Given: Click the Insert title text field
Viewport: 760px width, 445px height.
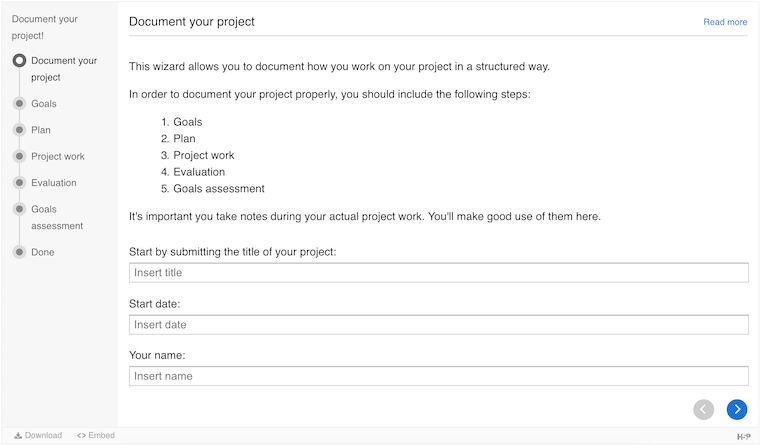Looking at the screenshot, I should pos(438,273).
